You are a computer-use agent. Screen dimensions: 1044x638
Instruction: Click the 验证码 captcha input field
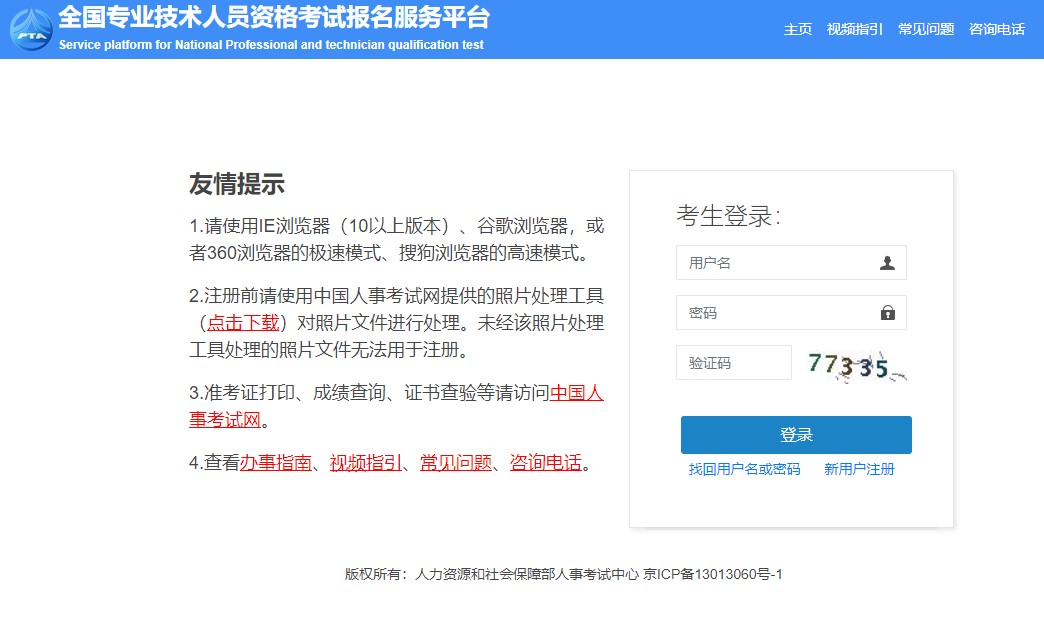coord(733,362)
